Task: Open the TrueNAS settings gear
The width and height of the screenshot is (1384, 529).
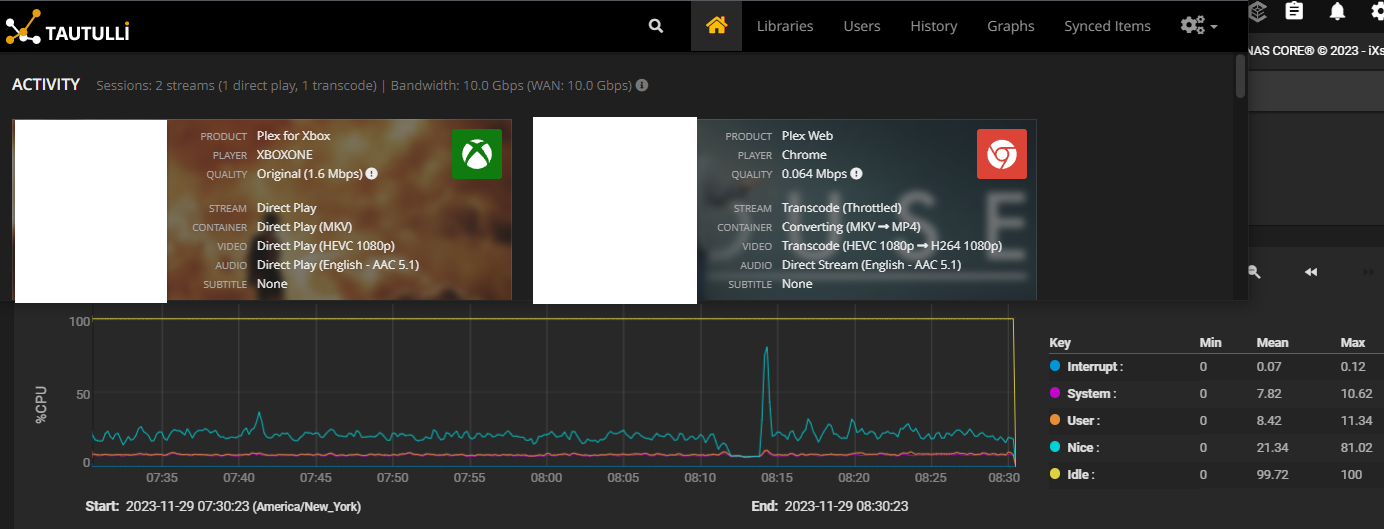Action: point(1378,11)
